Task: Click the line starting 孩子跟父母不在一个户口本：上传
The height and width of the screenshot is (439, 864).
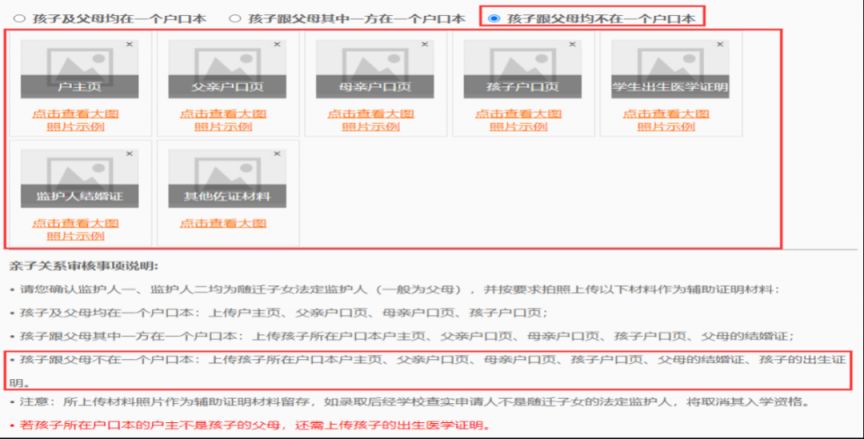Action: point(428,371)
